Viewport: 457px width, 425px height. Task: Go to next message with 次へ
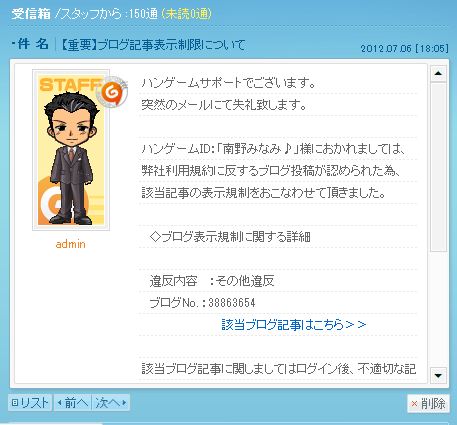click(111, 403)
